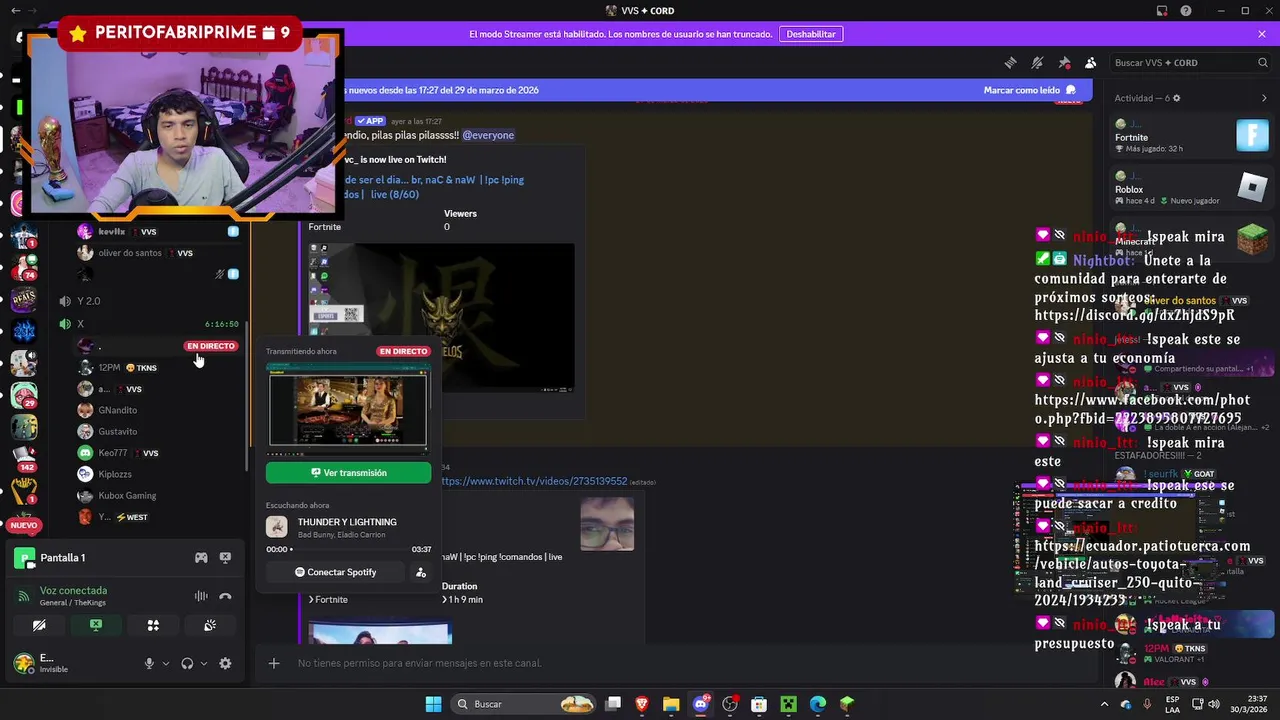Open the listen-along icon beside Conectar Spotify
The height and width of the screenshot is (720, 1280).
click(421, 572)
